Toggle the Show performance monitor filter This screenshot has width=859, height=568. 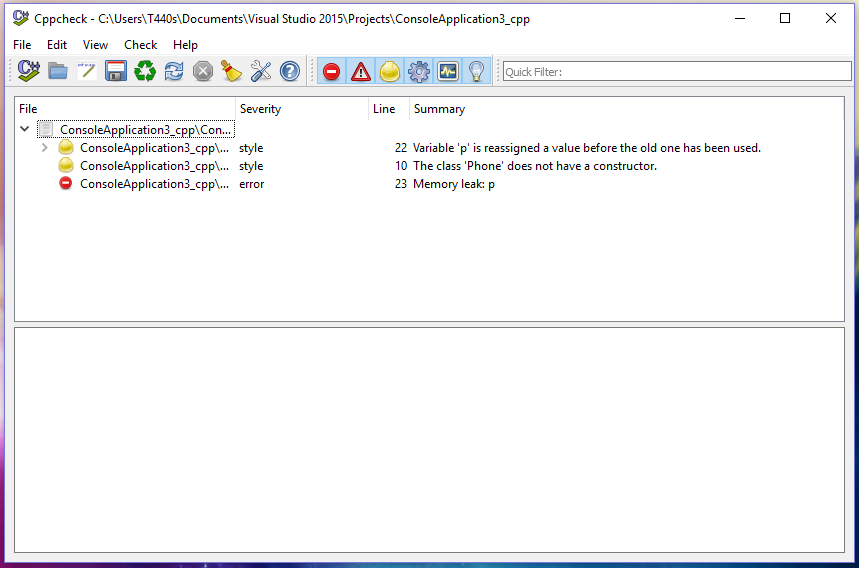448,71
